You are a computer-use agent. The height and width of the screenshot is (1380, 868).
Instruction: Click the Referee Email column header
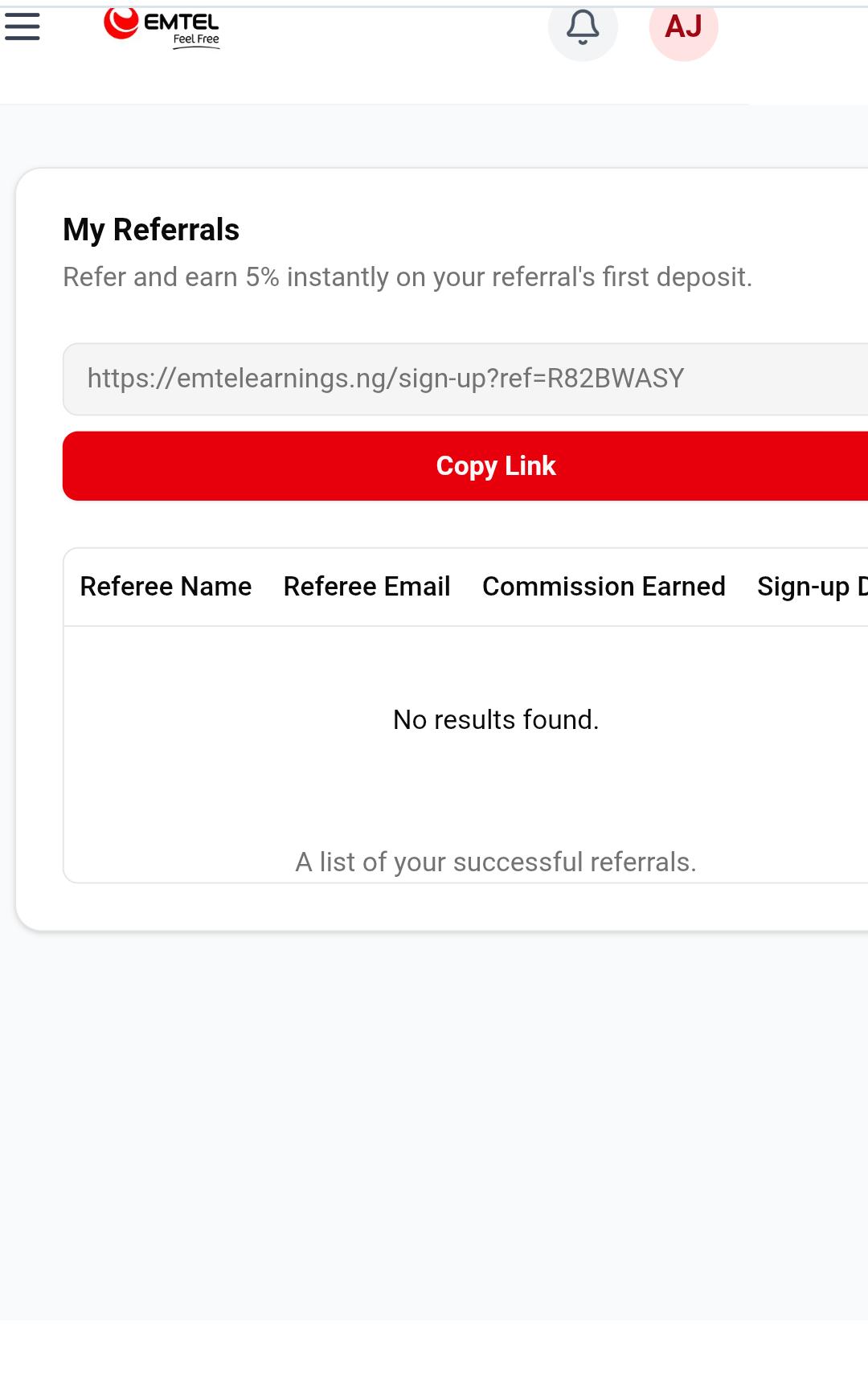tap(366, 587)
